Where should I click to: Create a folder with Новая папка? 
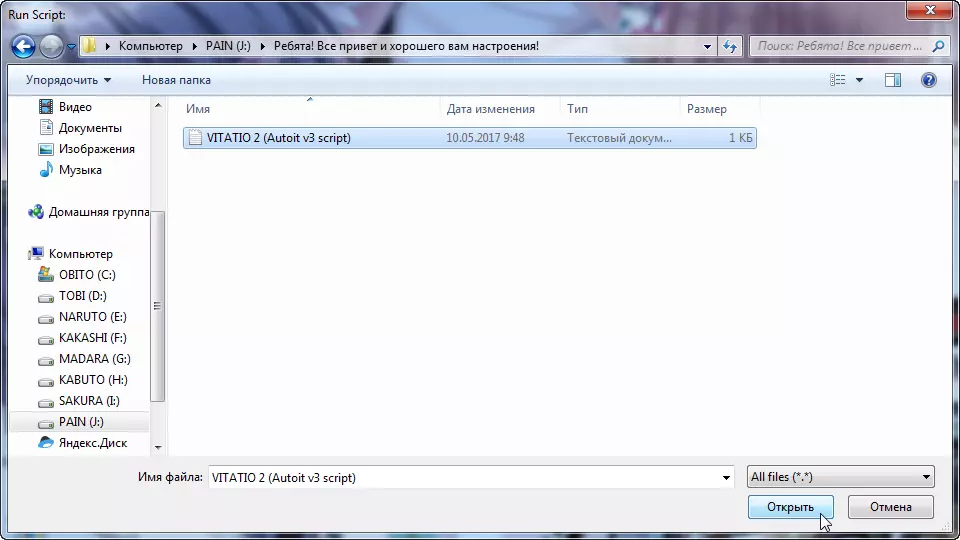tap(176, 80)
